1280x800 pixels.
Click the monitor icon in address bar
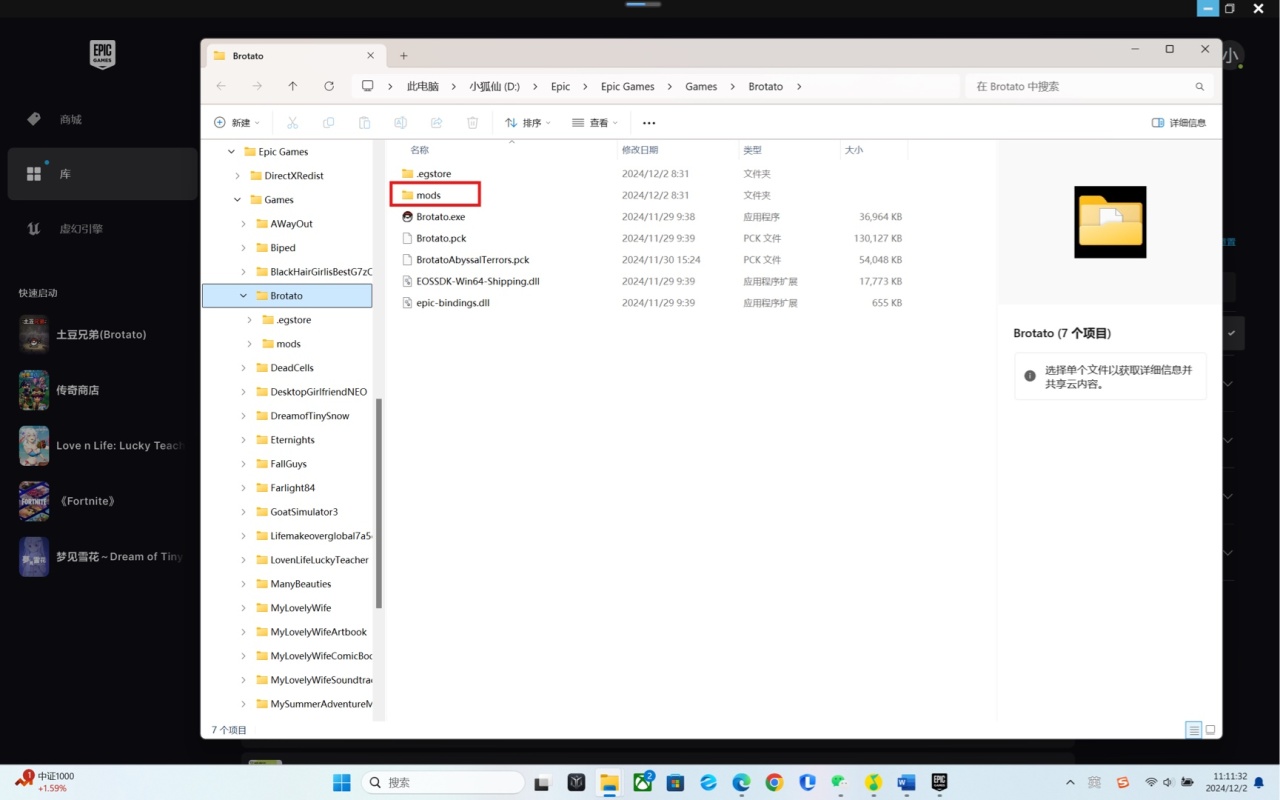368,86
